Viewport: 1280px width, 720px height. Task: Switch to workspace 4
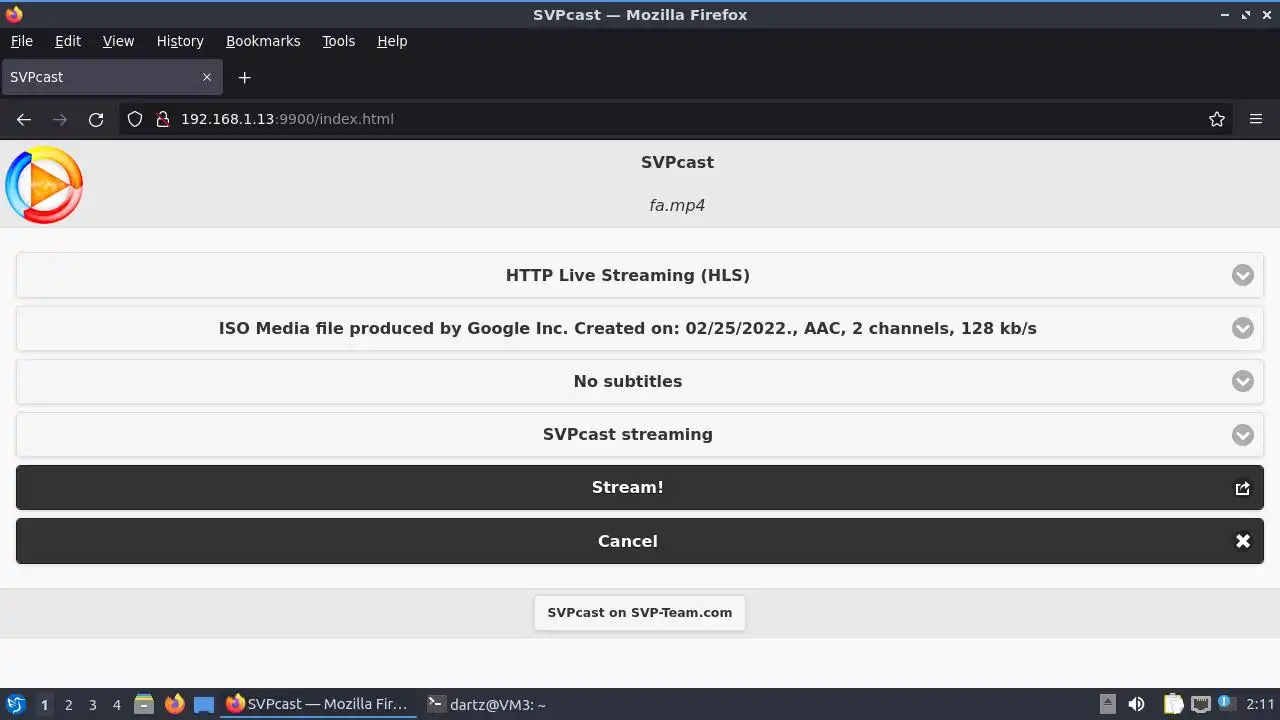coord(116,705)
